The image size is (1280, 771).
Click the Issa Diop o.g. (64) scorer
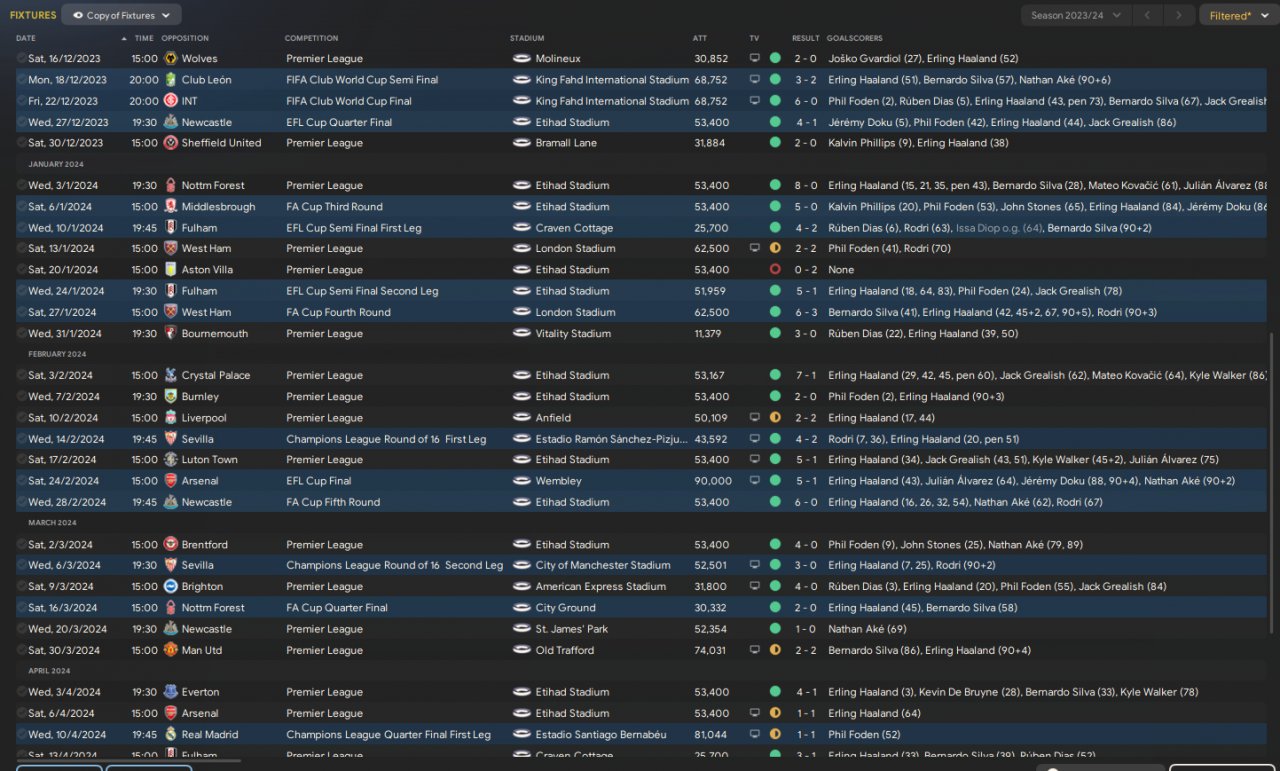(999, 228)
